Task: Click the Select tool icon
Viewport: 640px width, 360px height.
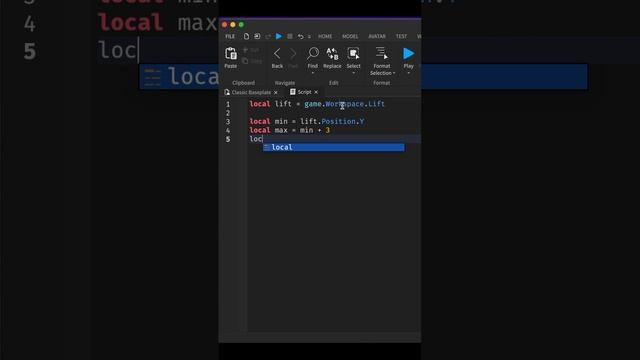Action: (353, 53)
